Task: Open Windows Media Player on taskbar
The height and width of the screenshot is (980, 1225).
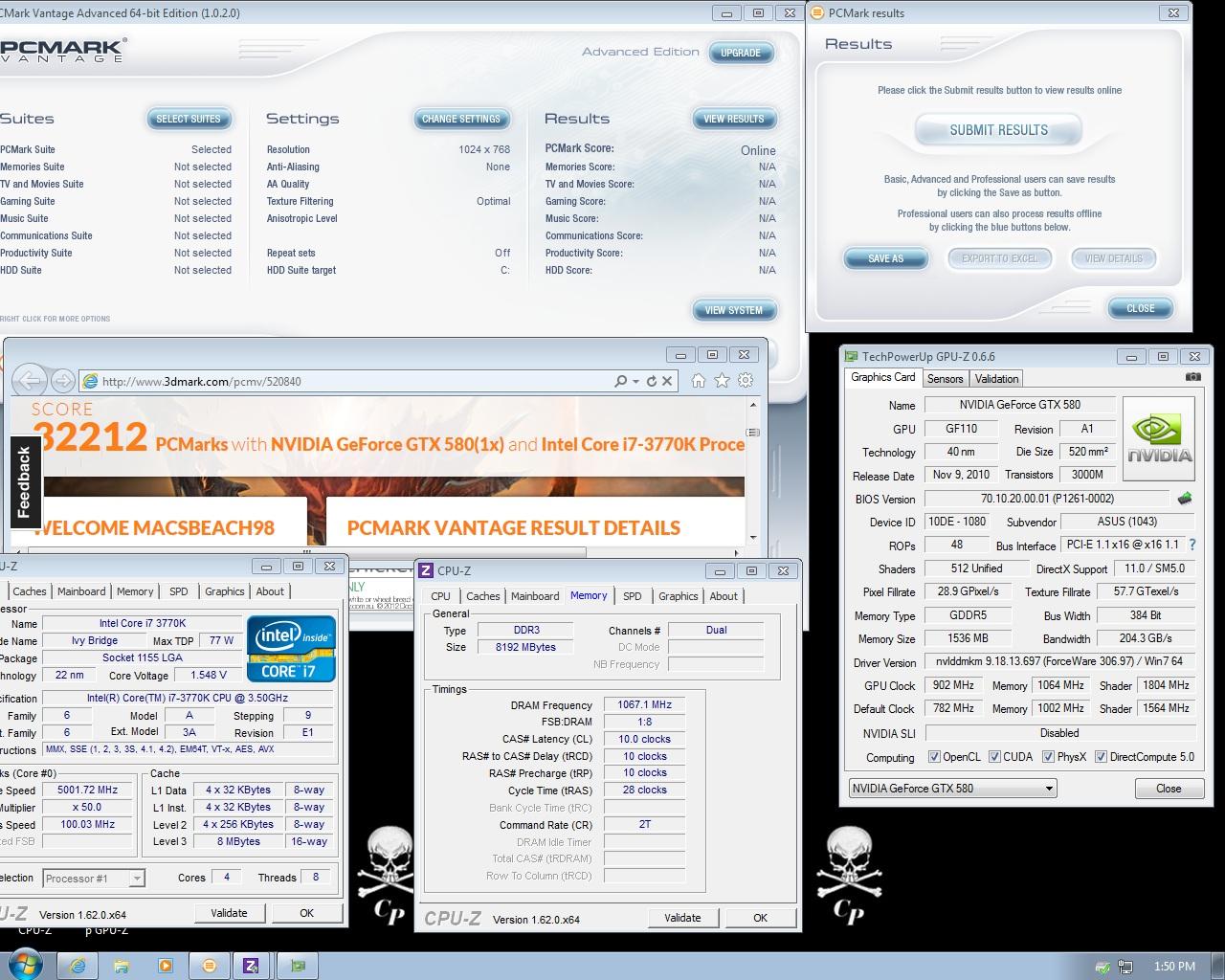Action: [x=166, y=966]
